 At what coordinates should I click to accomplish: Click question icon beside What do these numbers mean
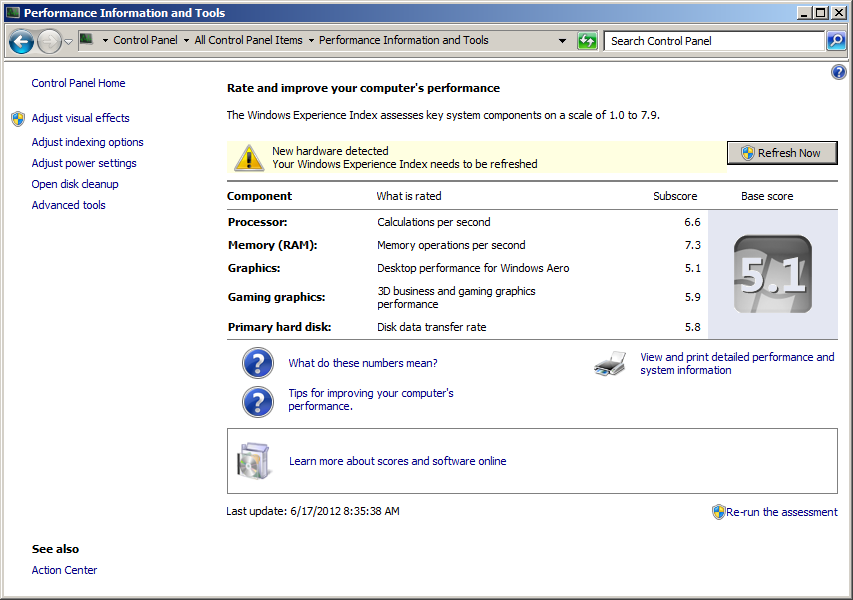click(258, 363)
